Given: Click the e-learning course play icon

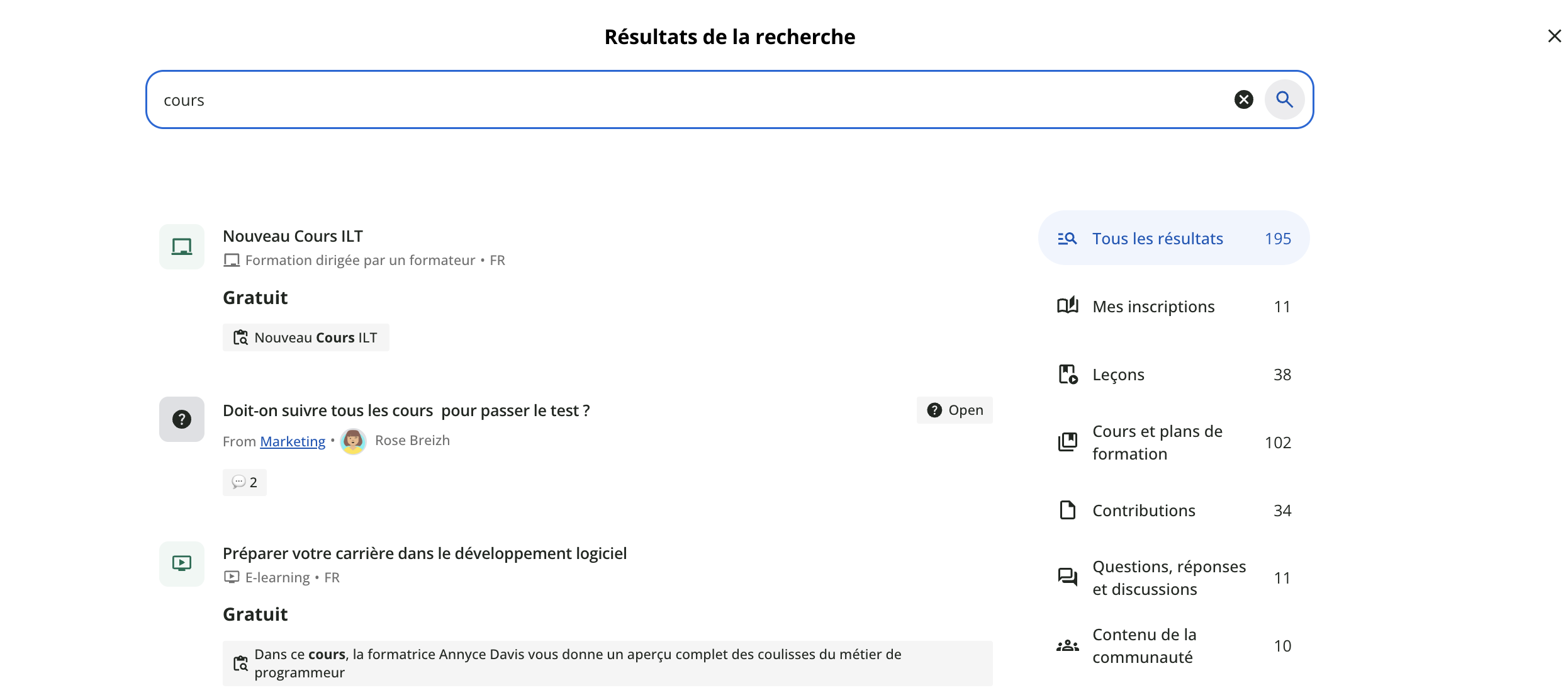Looking at the screenshot, I should [182, 563].
